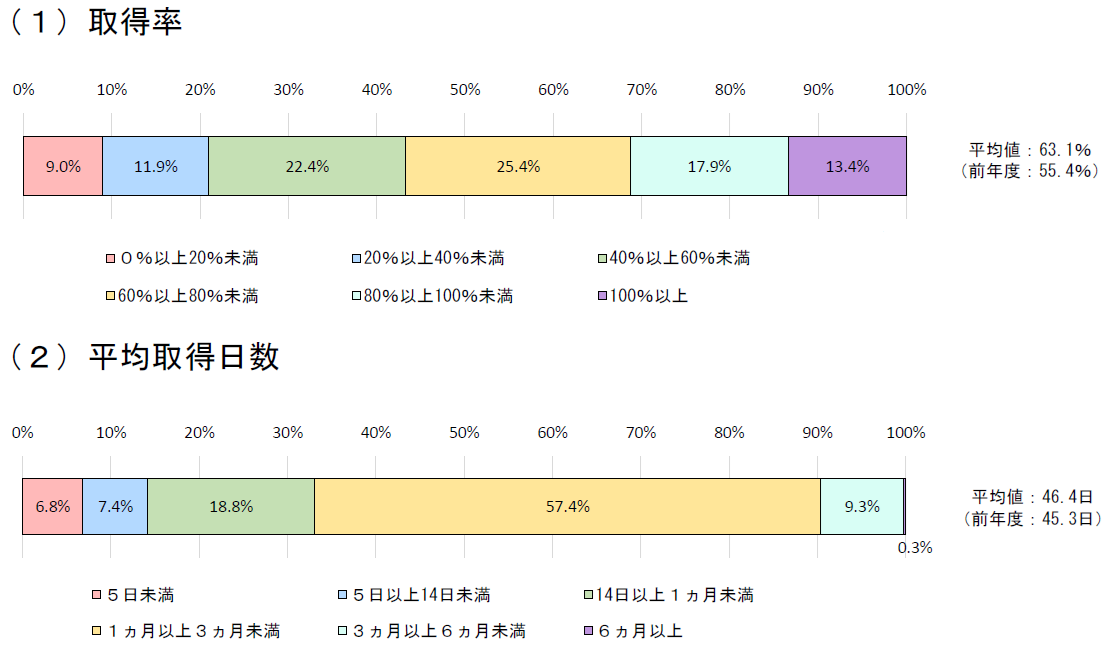Click the （２）平均取得日数 heading

coord(145,357)
